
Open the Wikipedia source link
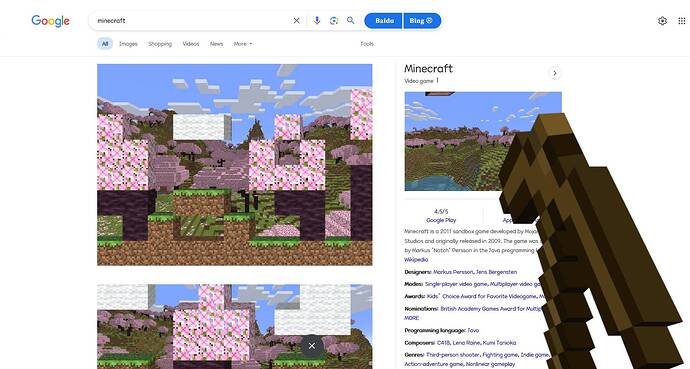tap(416, 260)
